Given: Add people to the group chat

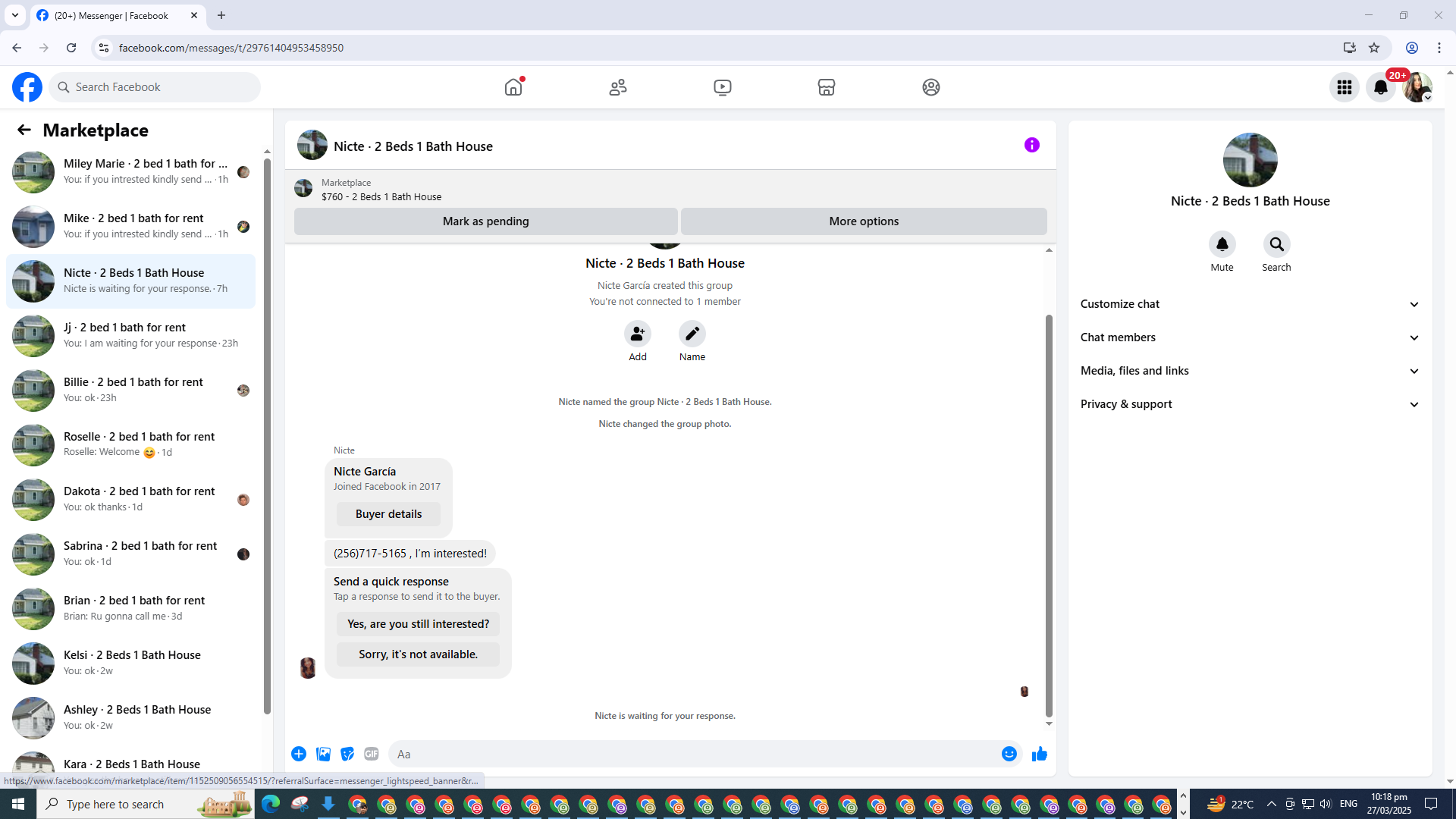Looking at the screenshot, I should click(638, 334).
